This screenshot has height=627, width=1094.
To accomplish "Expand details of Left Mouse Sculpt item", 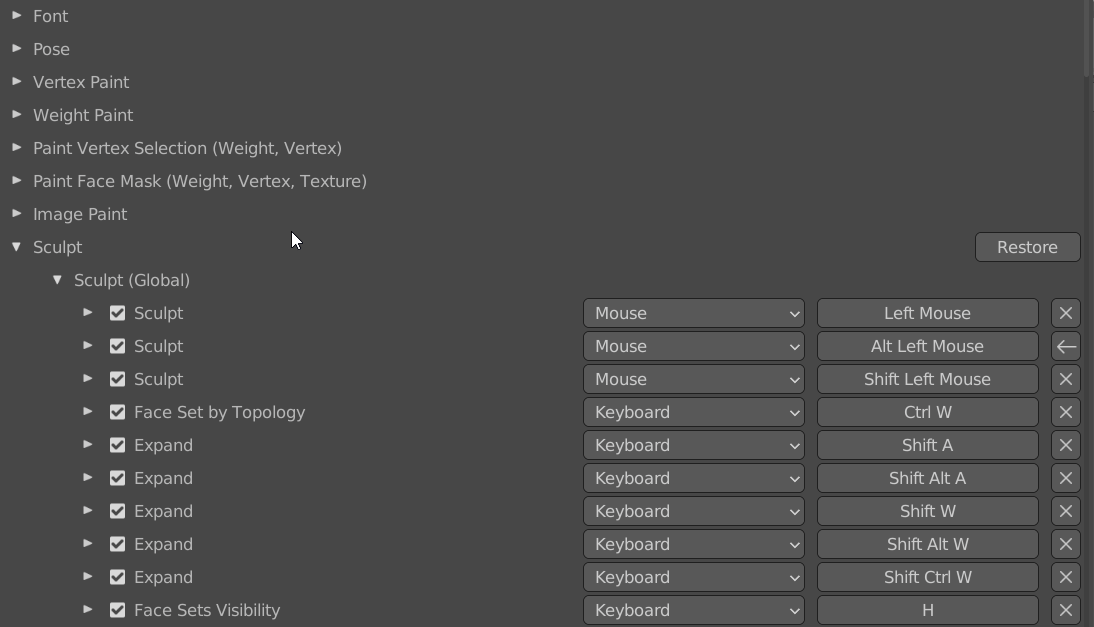I will pos(88,312).
